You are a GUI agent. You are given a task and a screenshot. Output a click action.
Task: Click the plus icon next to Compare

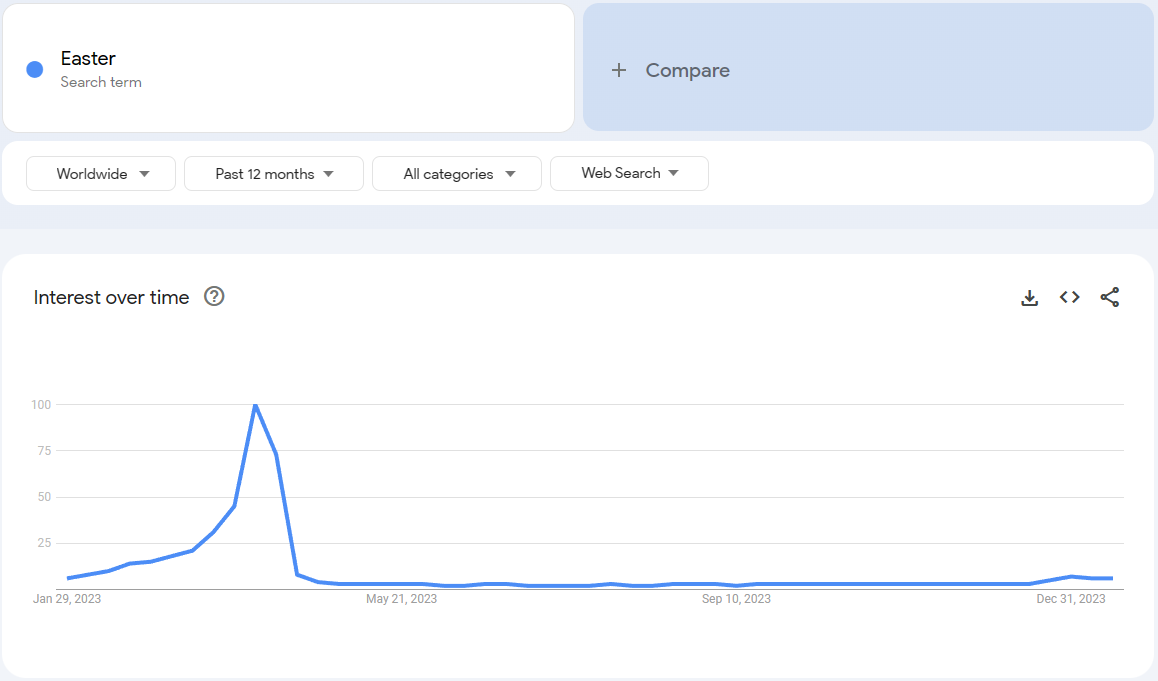tap(619, 70)
